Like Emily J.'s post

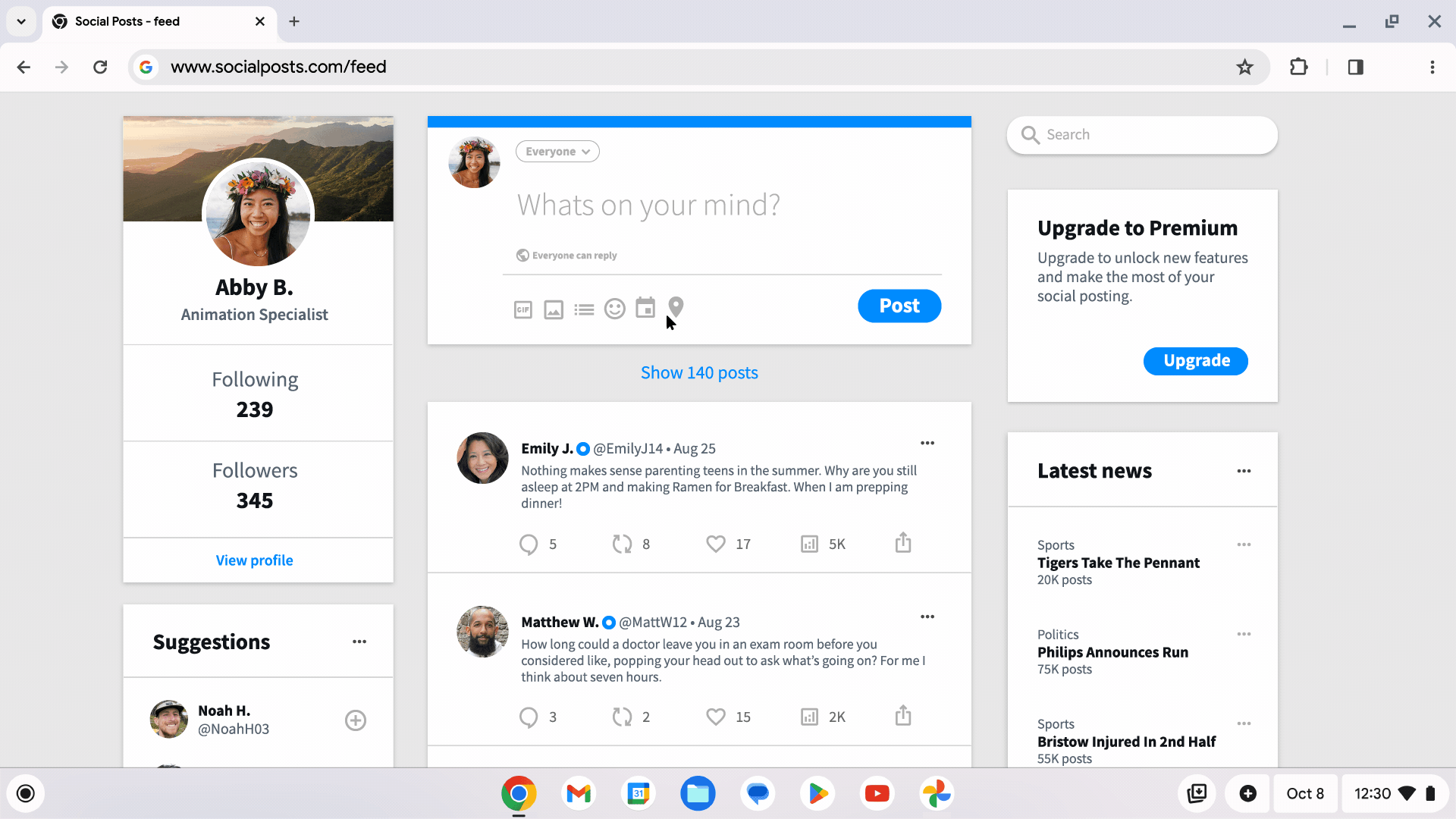pyautogui.click(x=715, y=544)
